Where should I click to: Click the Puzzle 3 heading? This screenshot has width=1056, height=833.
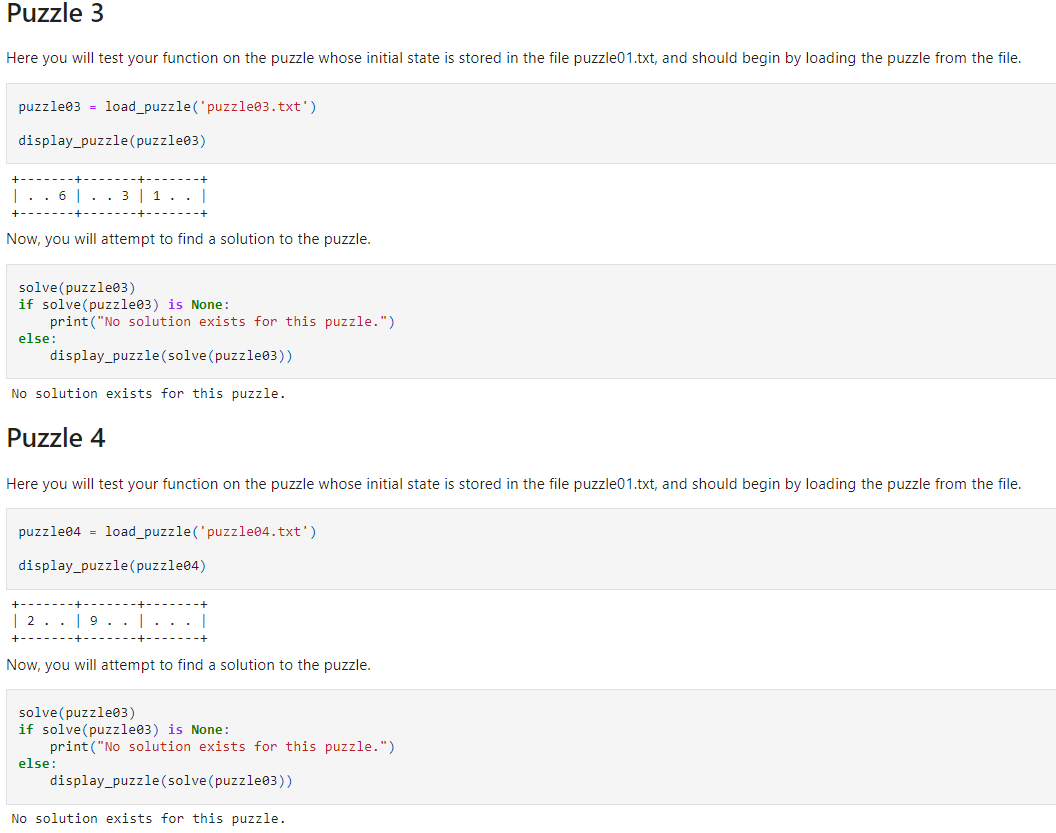tap(55, 14)
